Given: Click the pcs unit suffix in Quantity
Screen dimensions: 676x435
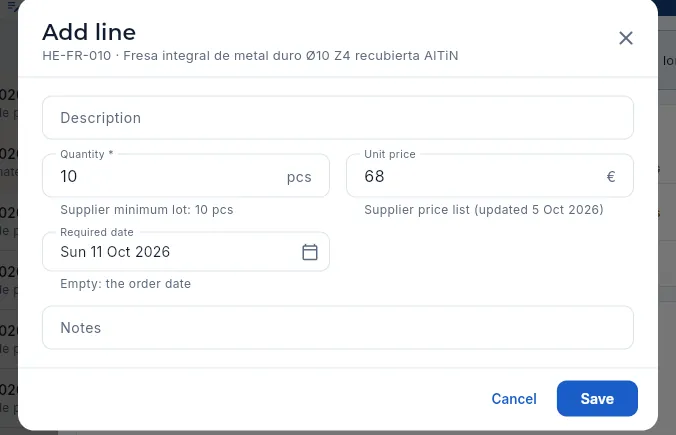Looking at the screenshot, I should [299, 177].
